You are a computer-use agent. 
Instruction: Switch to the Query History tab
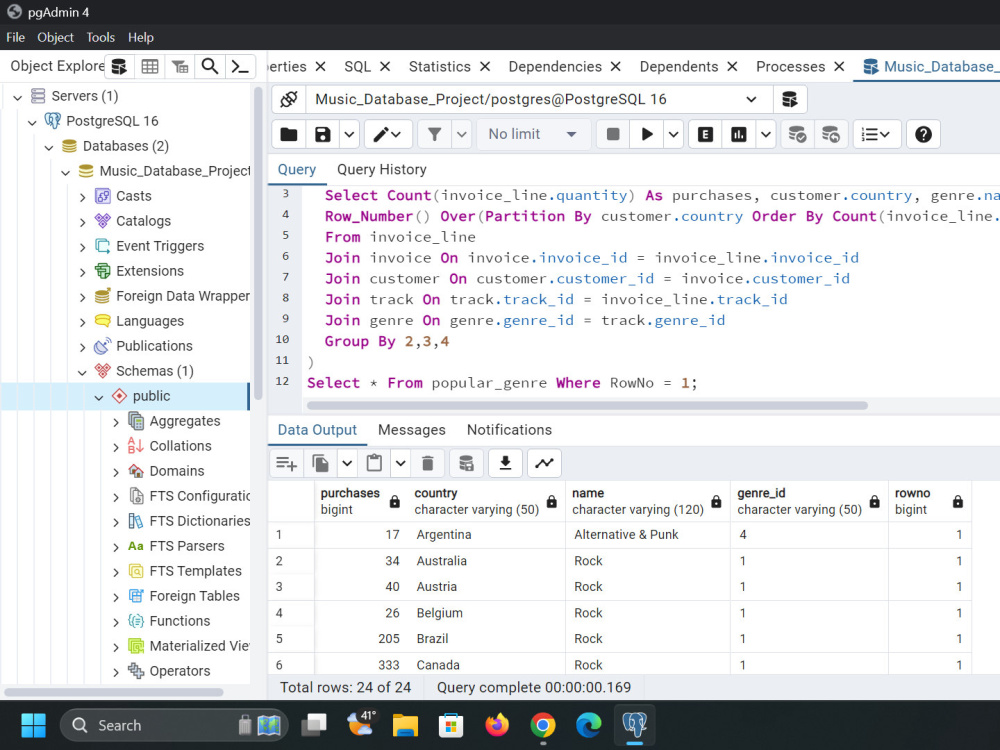[x=381, y=170]
